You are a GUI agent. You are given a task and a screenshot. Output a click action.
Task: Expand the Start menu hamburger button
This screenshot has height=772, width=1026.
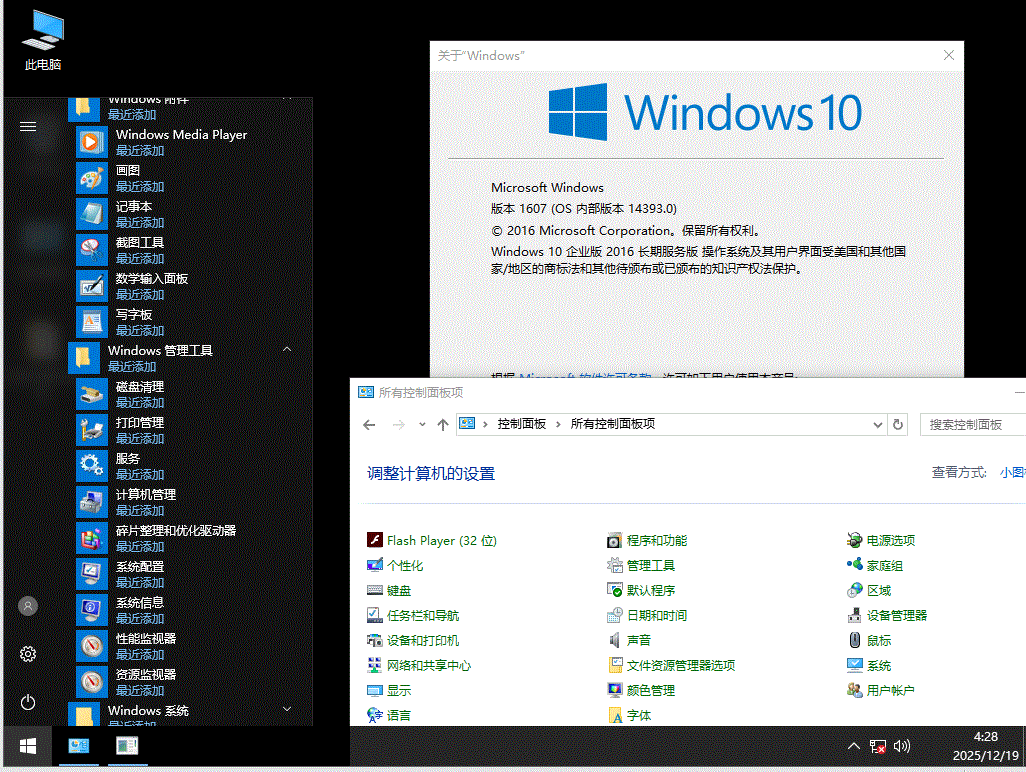[28, 126]
